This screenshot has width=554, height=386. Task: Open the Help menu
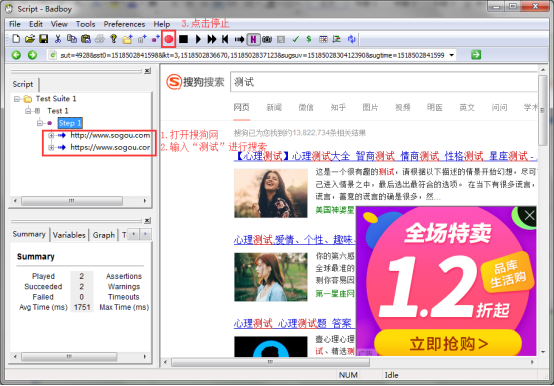coord(162,24)
